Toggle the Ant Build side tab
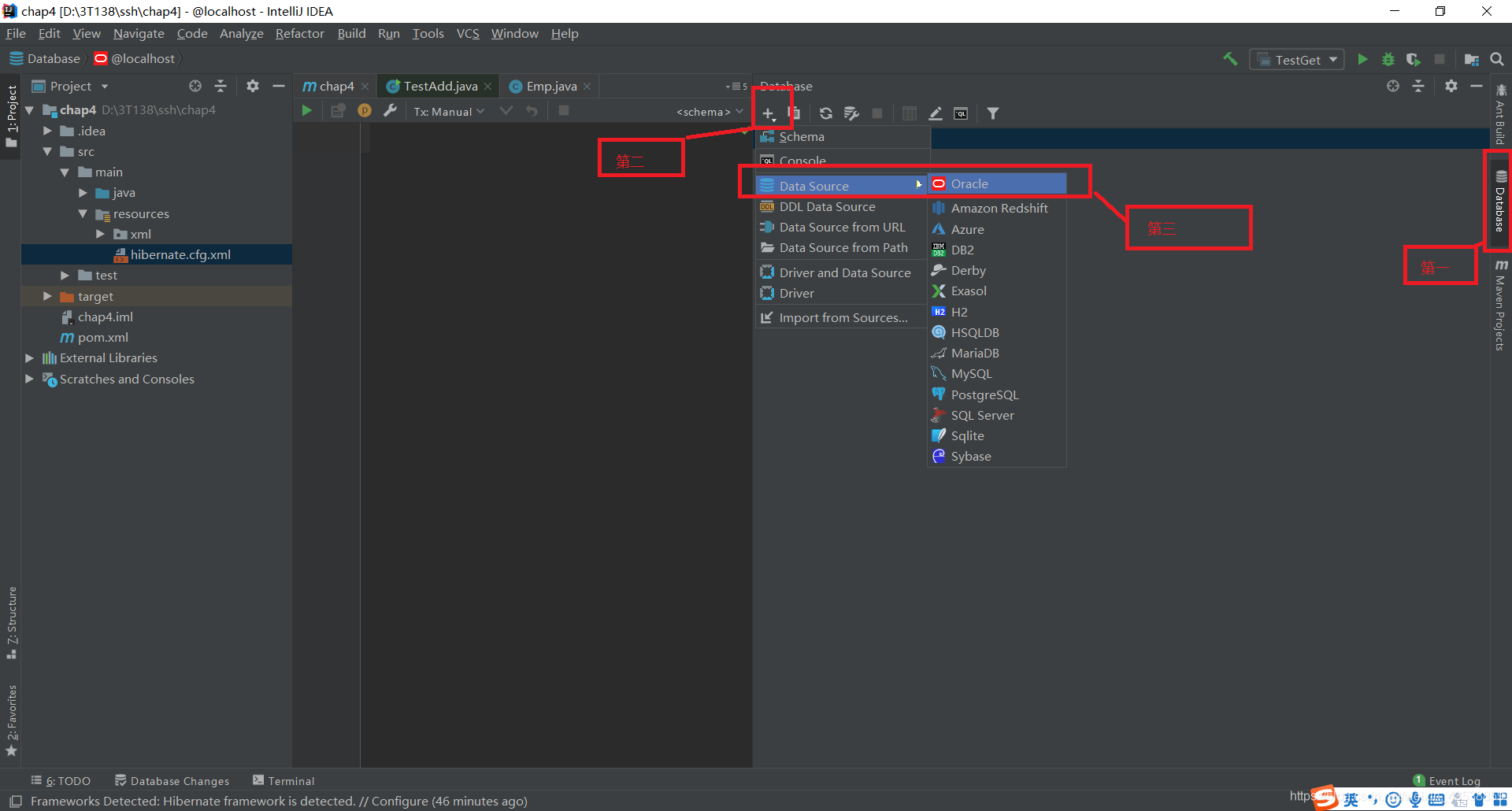This screenshot has width=1512, height=811. pos(1500,114)
